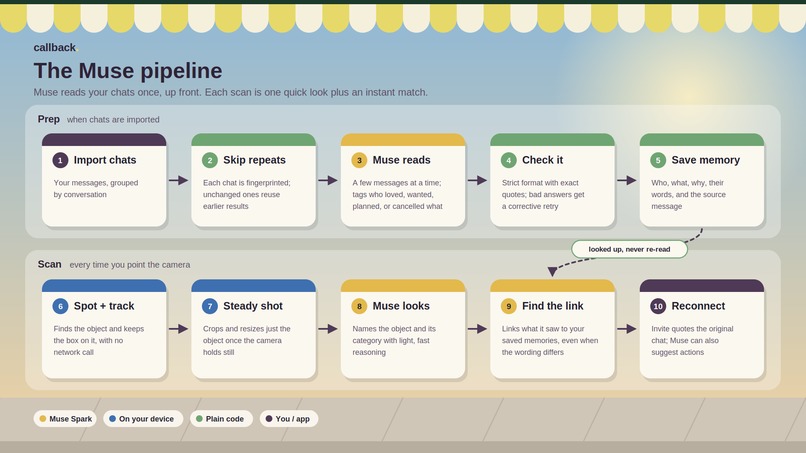Click the 'Check it' card title
Screen dimensions: 806x453
(542, 160)
